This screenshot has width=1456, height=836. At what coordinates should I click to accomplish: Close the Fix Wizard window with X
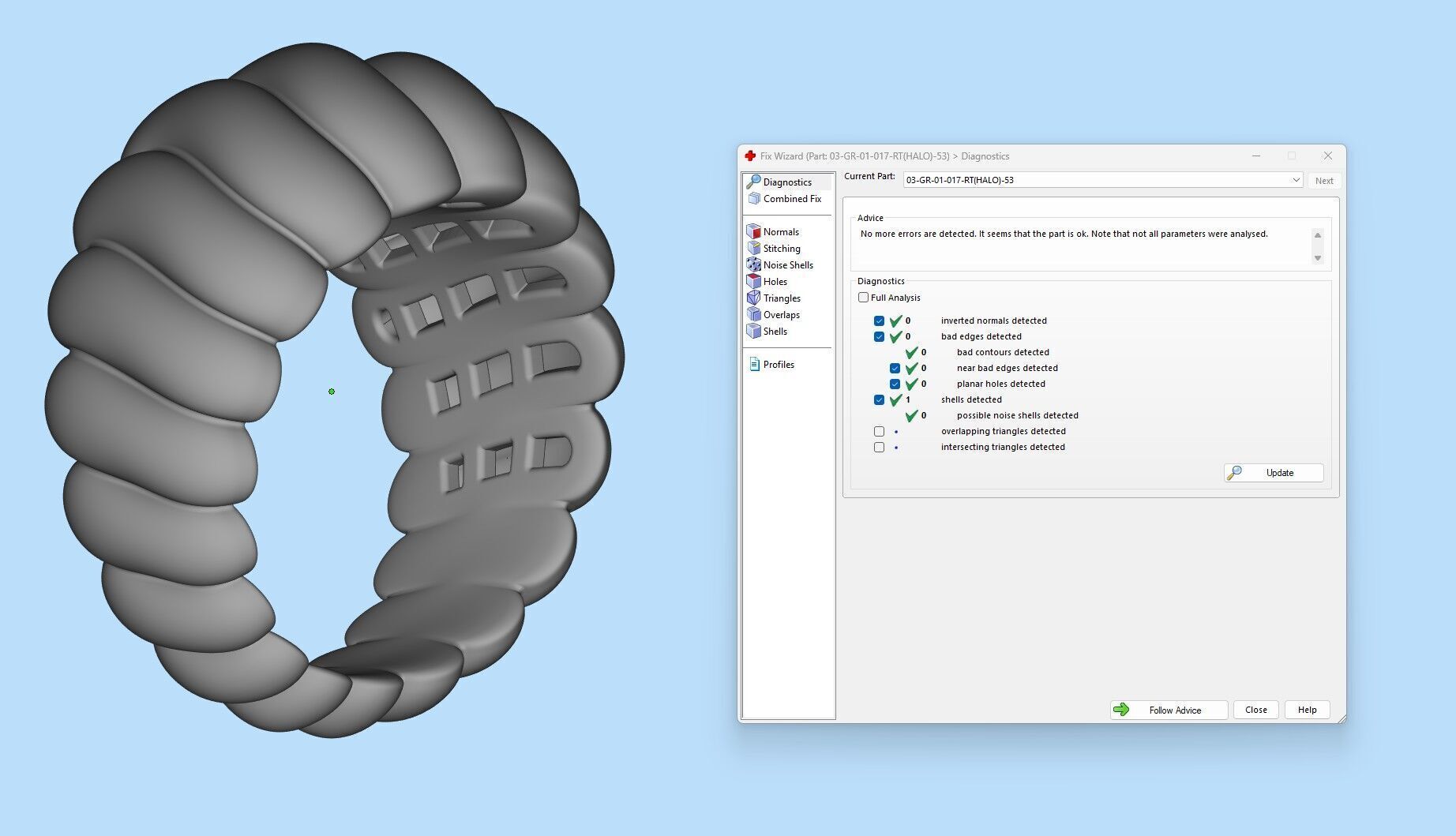tap(1328, 156)
